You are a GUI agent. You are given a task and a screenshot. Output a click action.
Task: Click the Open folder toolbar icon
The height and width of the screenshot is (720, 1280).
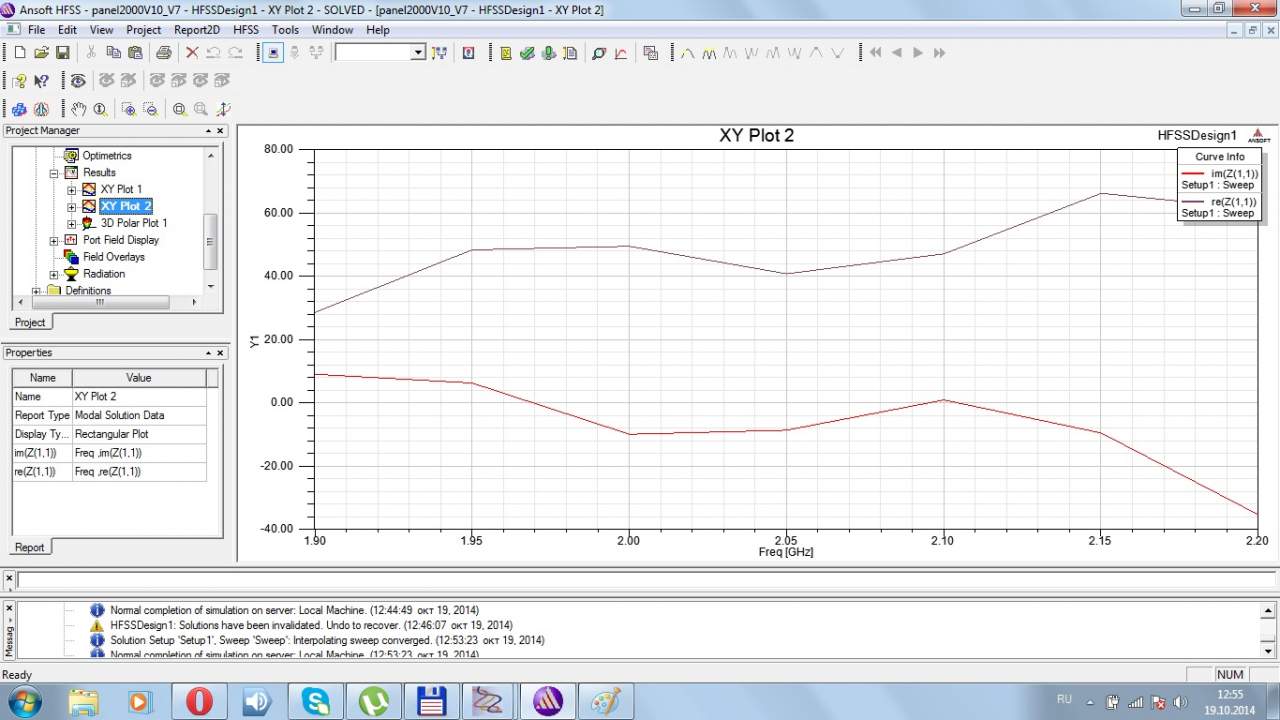41,53
